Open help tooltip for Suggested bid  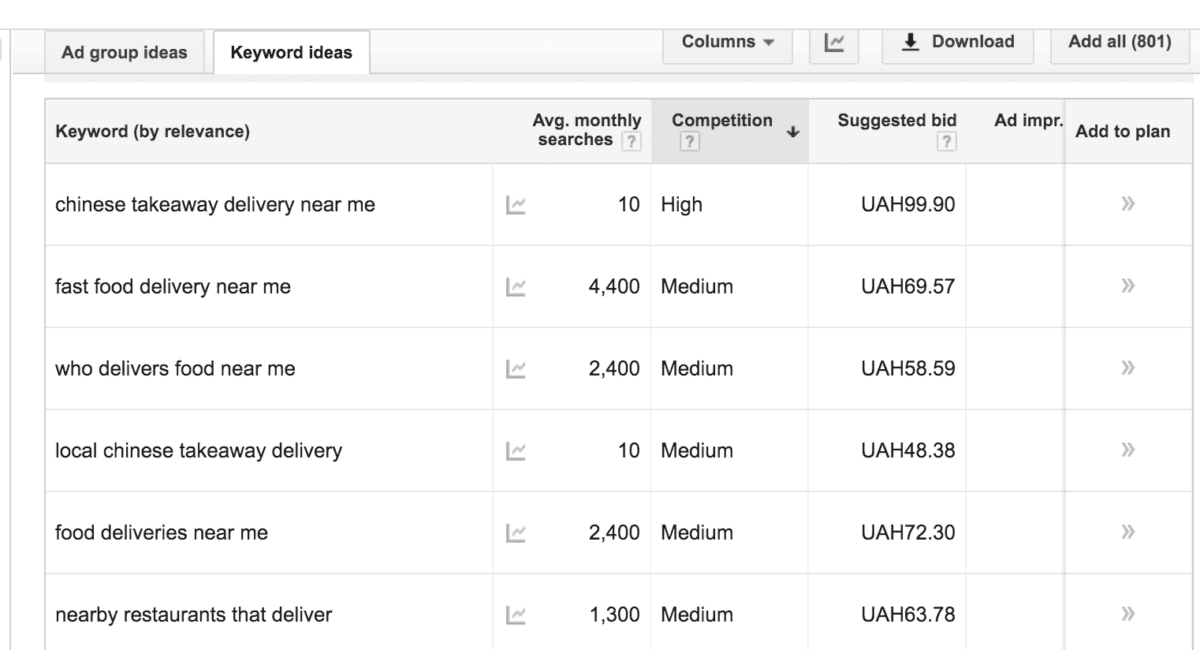click(945, 142)
